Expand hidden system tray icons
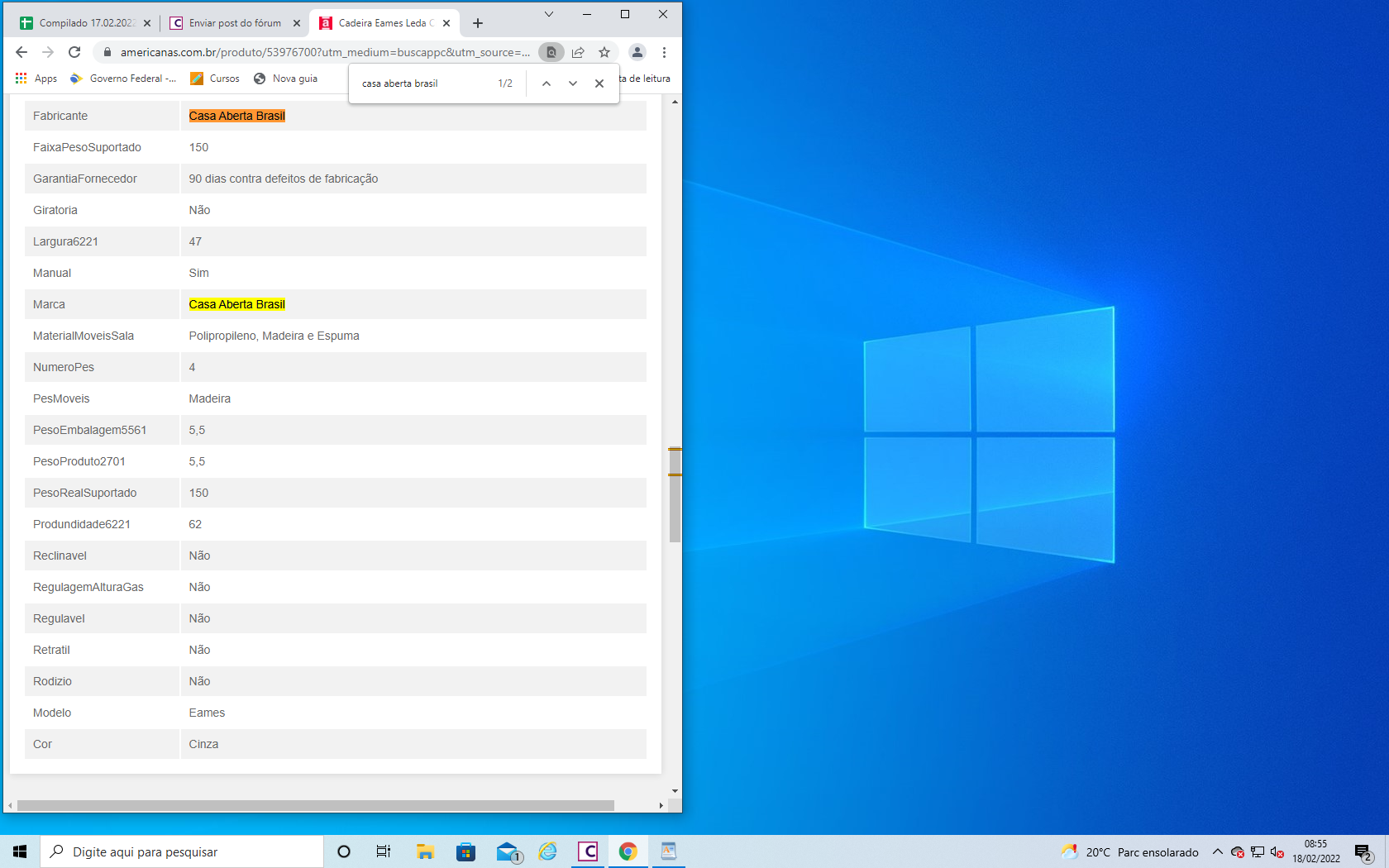The height and width of the screenshot is (868, 1389). point(1217,851)
